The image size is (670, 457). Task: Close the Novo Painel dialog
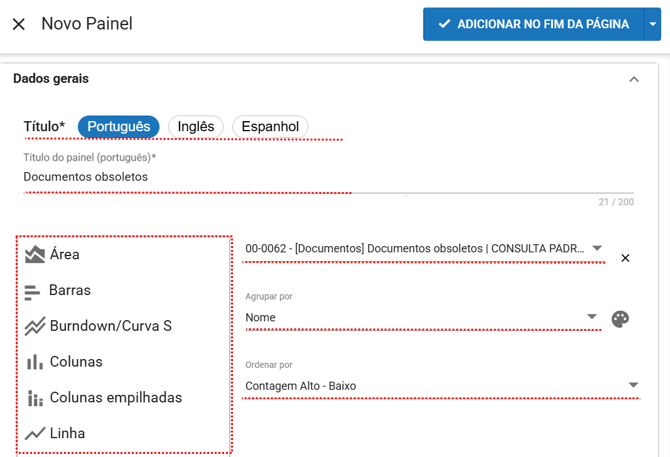tap(18, 24)
